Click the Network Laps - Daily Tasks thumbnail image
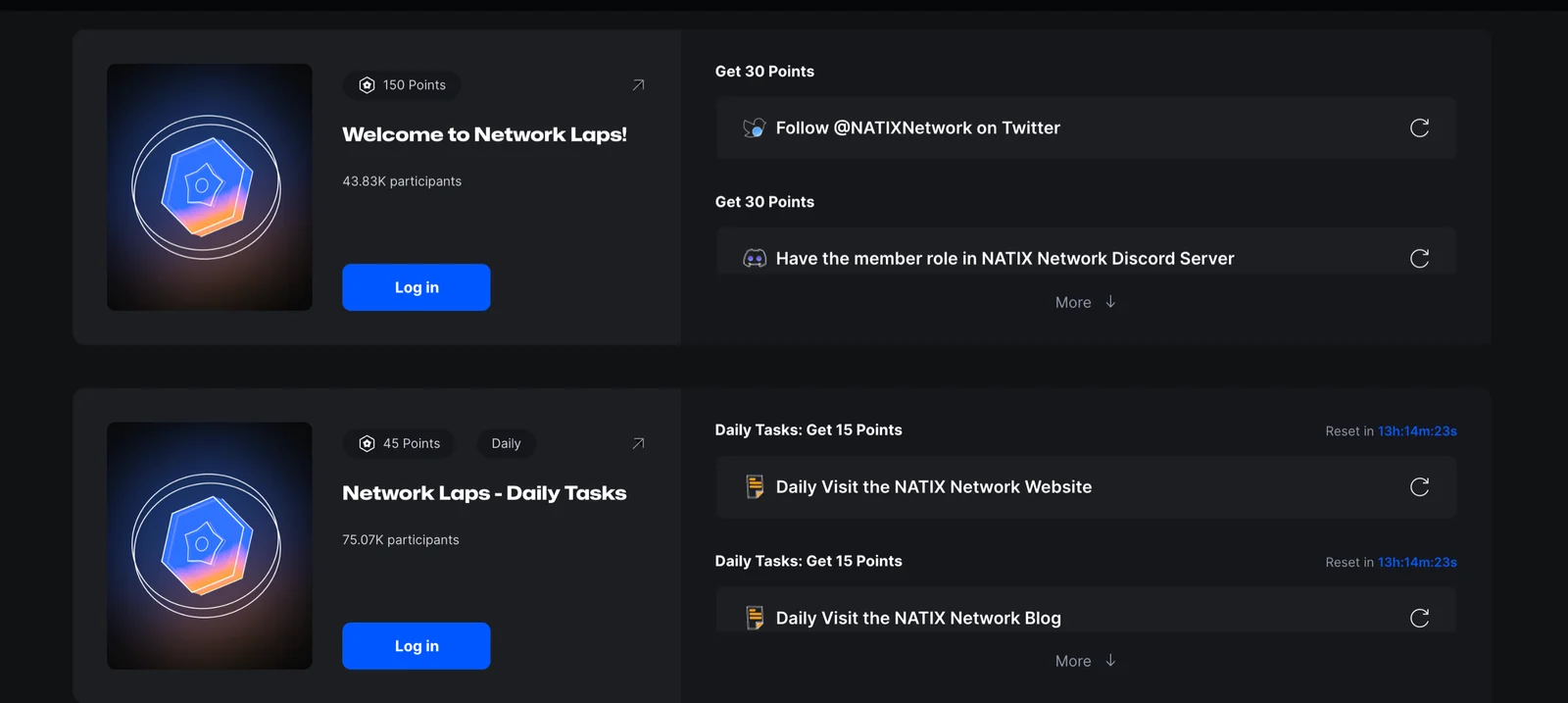This screenshot has height=703, width=1568. [210, 546]
